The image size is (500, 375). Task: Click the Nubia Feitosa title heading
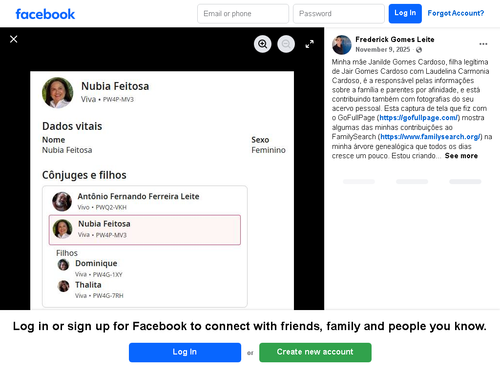[115, 86]
